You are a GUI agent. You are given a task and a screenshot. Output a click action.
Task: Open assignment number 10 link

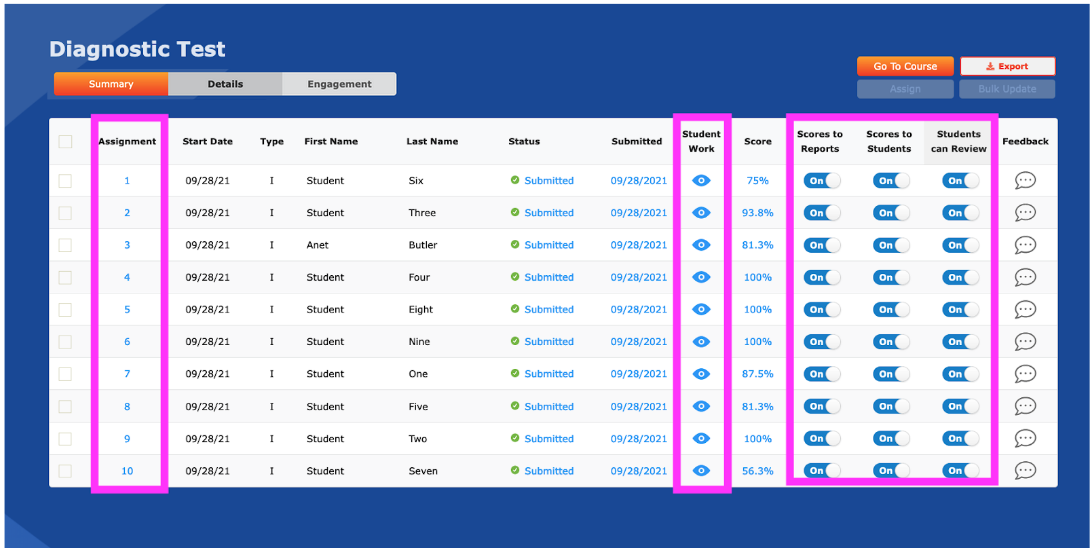pos(127,470)
